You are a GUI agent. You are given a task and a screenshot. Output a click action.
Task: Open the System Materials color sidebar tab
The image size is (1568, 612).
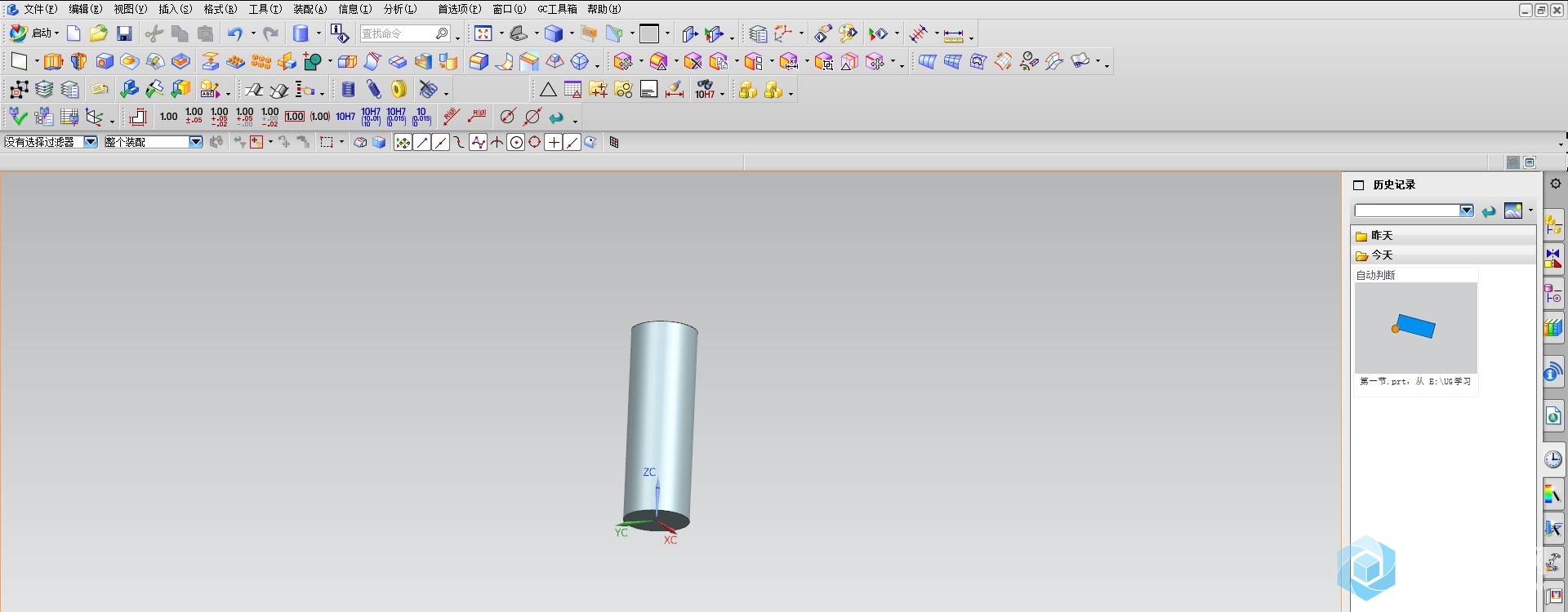pyautogui.click(x=1553, y=494)
